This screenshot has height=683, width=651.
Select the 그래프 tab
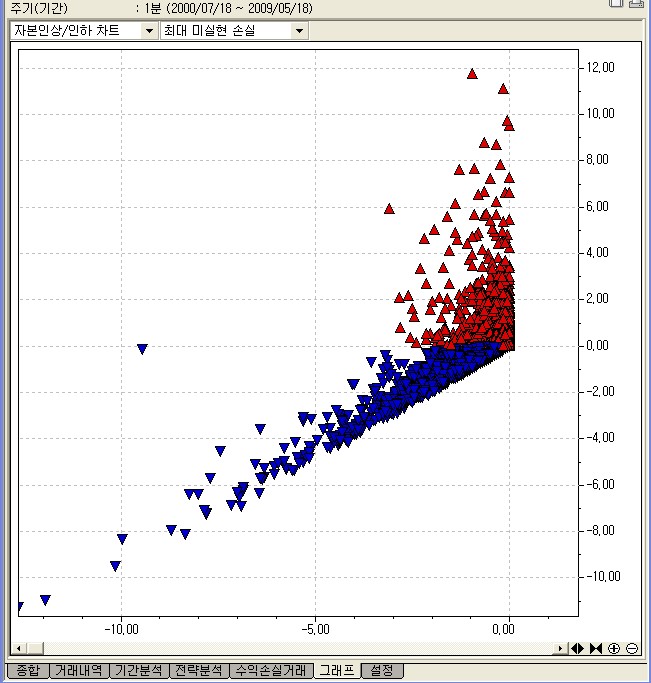coord(337,670)
